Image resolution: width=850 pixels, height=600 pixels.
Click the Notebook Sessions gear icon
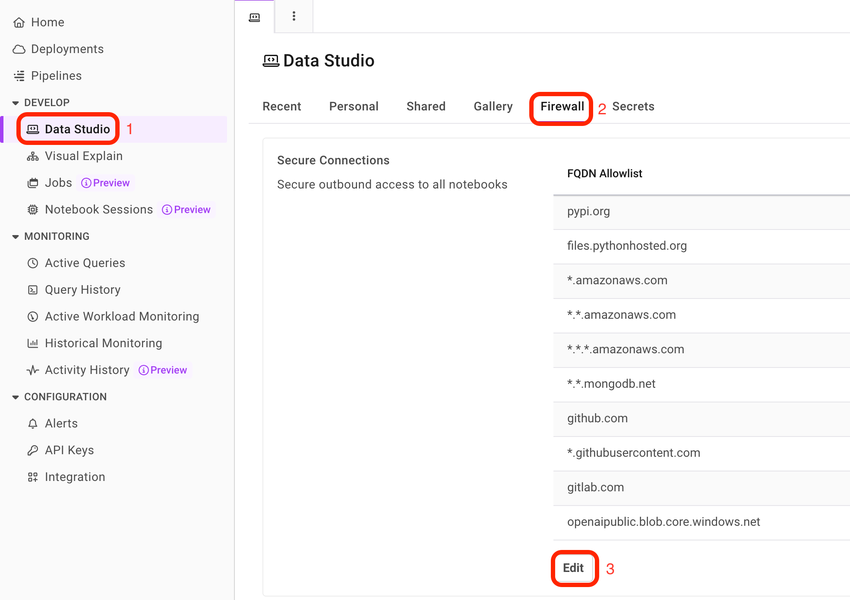[x=33, y=210]
